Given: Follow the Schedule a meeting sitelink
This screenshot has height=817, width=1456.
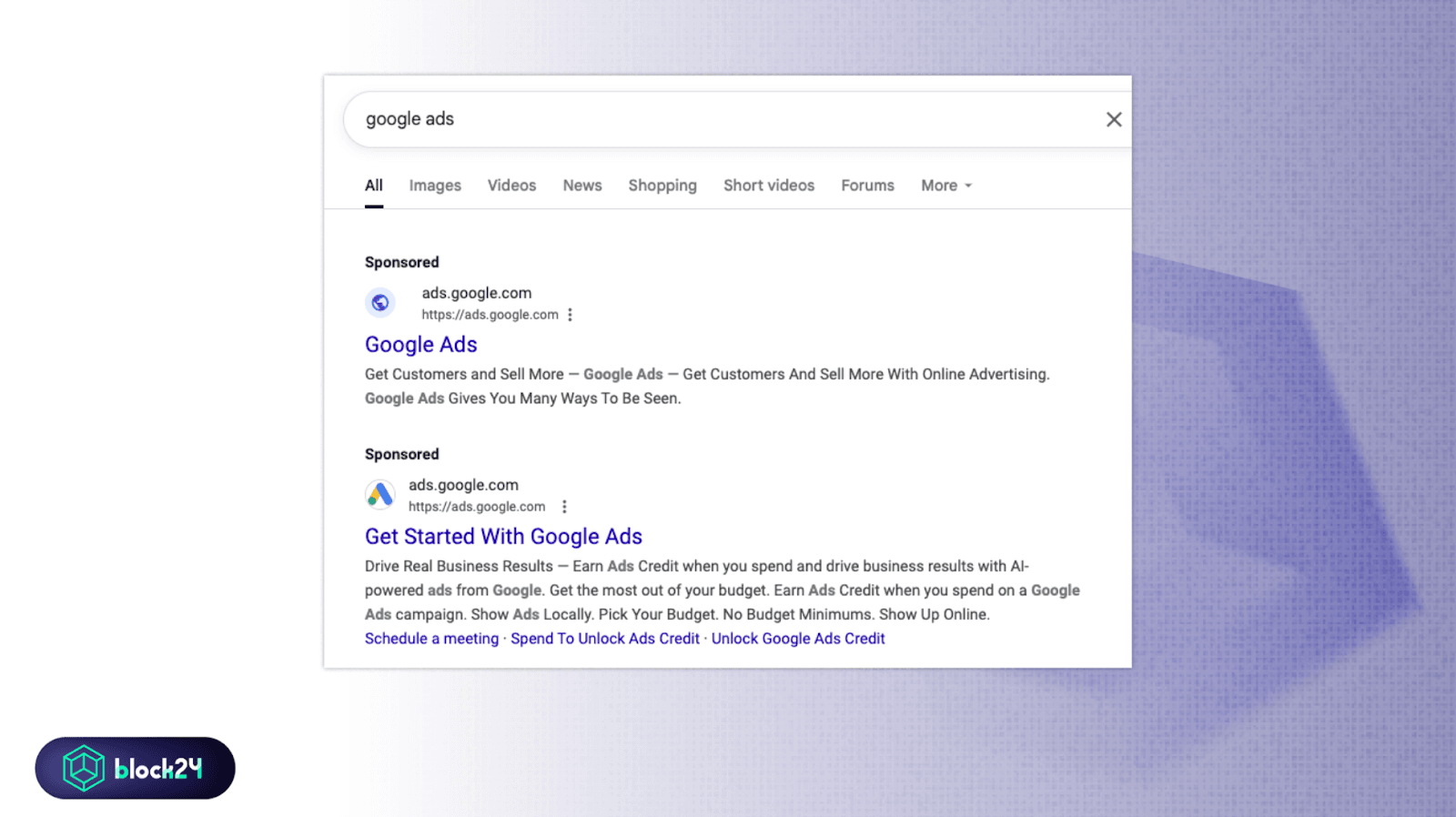Looking at the screenshot, I should (431, 639).
